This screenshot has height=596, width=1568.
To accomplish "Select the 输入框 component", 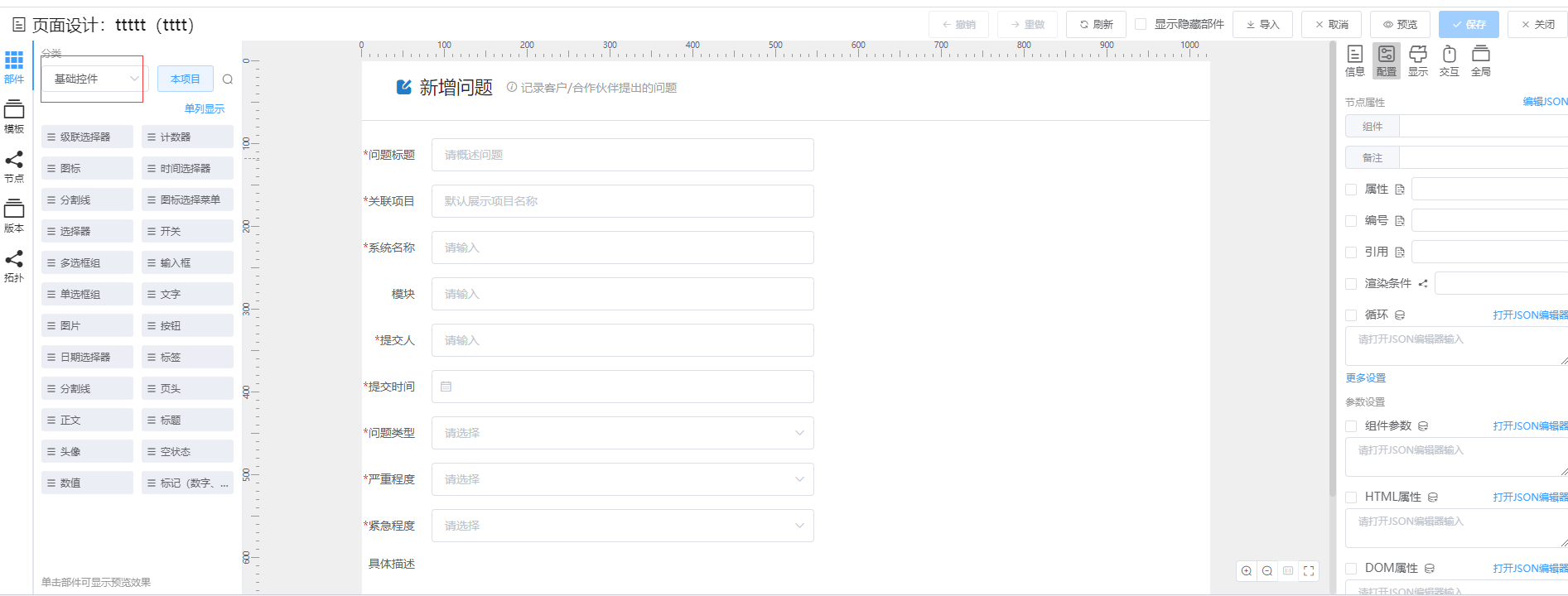I will pos(187,262).
